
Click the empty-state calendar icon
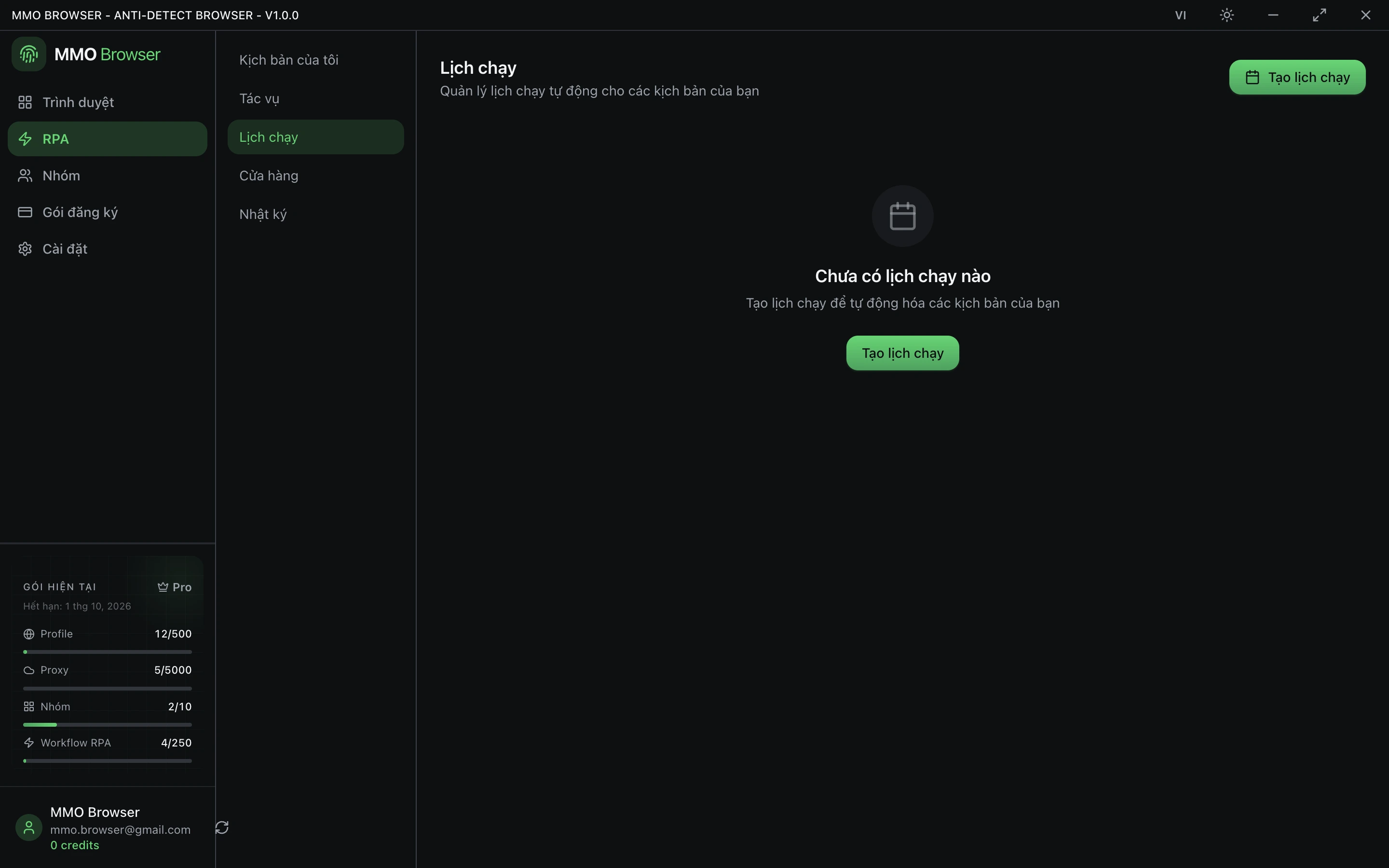pos(902,216)
